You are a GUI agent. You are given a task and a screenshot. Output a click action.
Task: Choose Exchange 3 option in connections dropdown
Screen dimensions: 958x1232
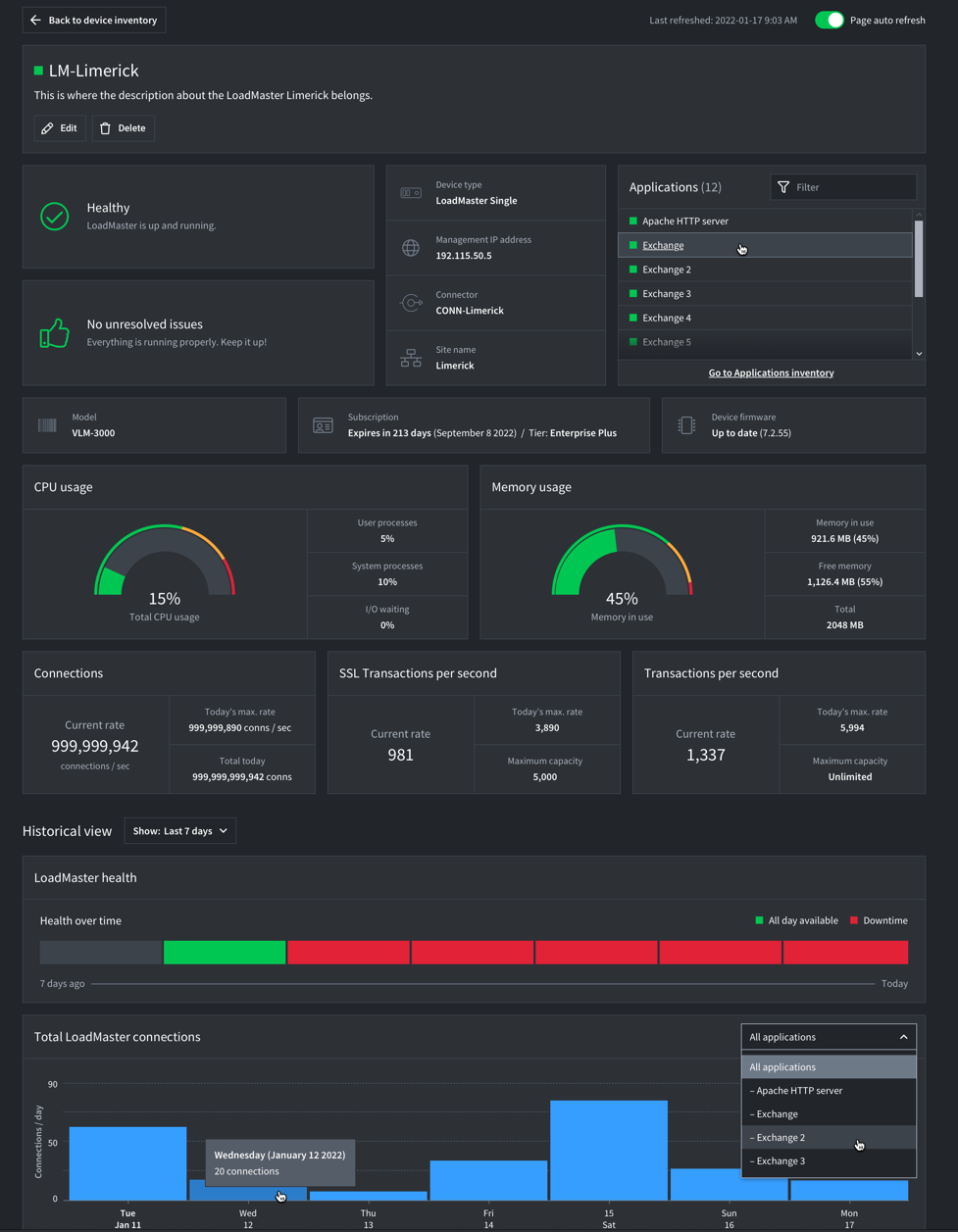click(x=829, y=1161)
